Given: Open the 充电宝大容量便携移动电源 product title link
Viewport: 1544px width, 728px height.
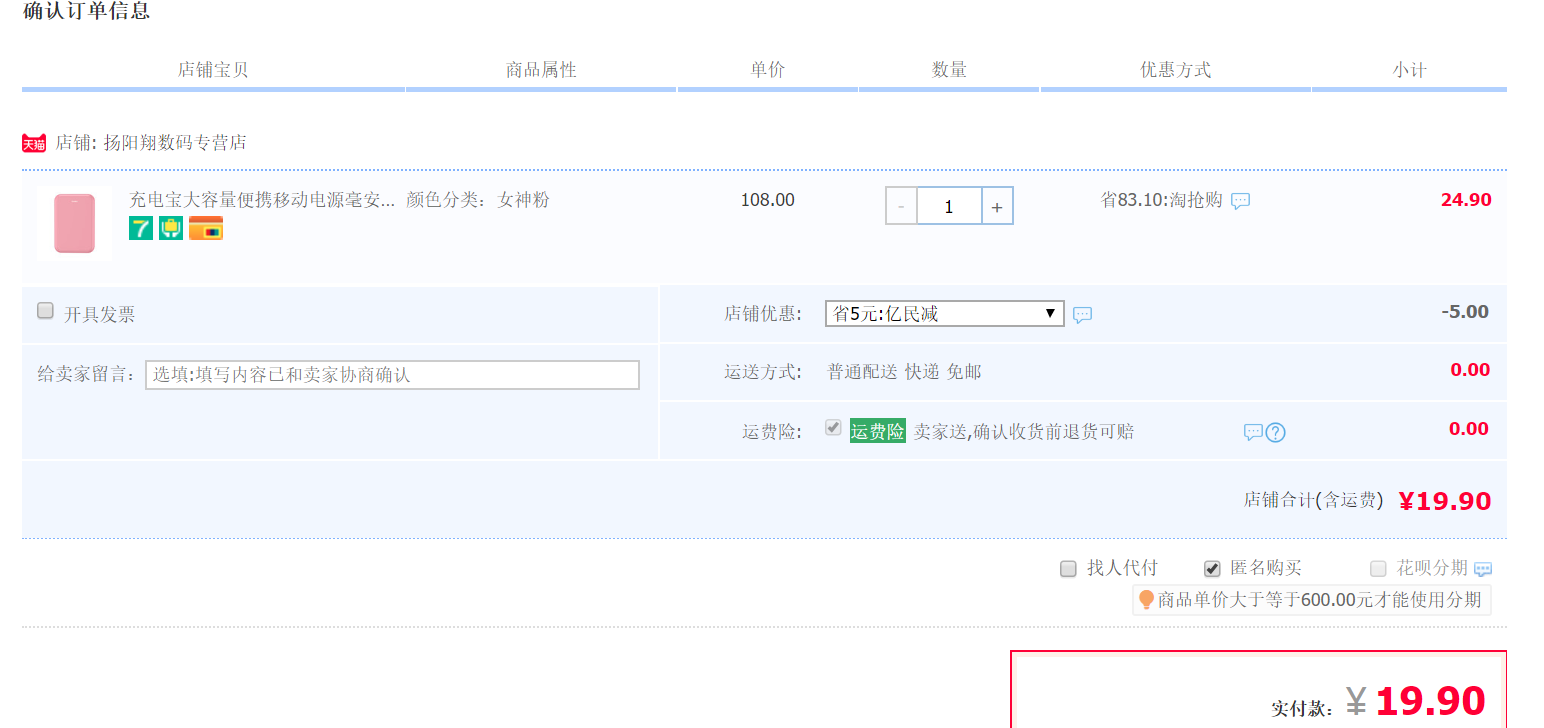Looking at the screenshot, I should click(x=262, y=200).
